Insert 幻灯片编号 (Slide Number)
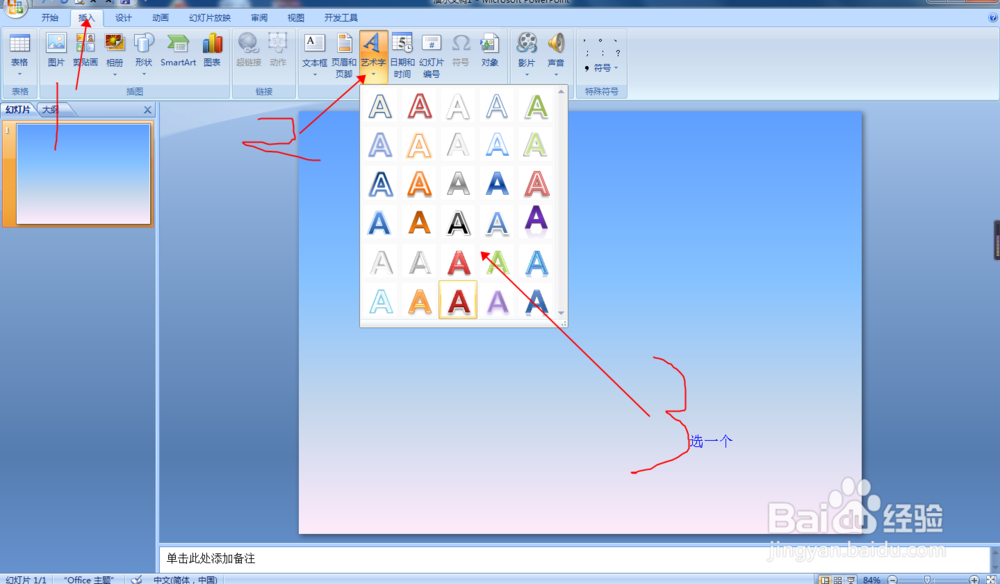The image size is (1000, 584). click(x=431, y=55)
